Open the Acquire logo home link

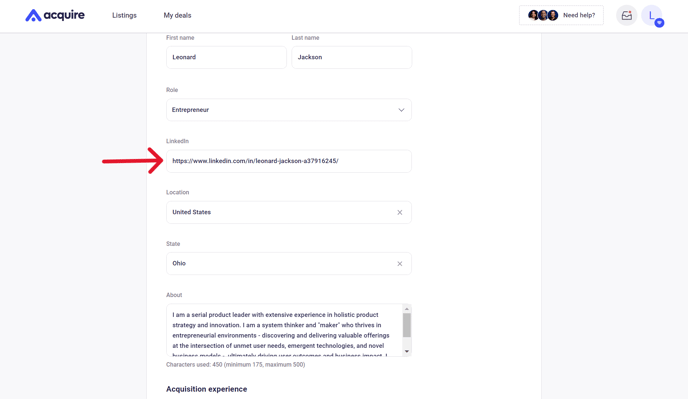pos(55,15)
